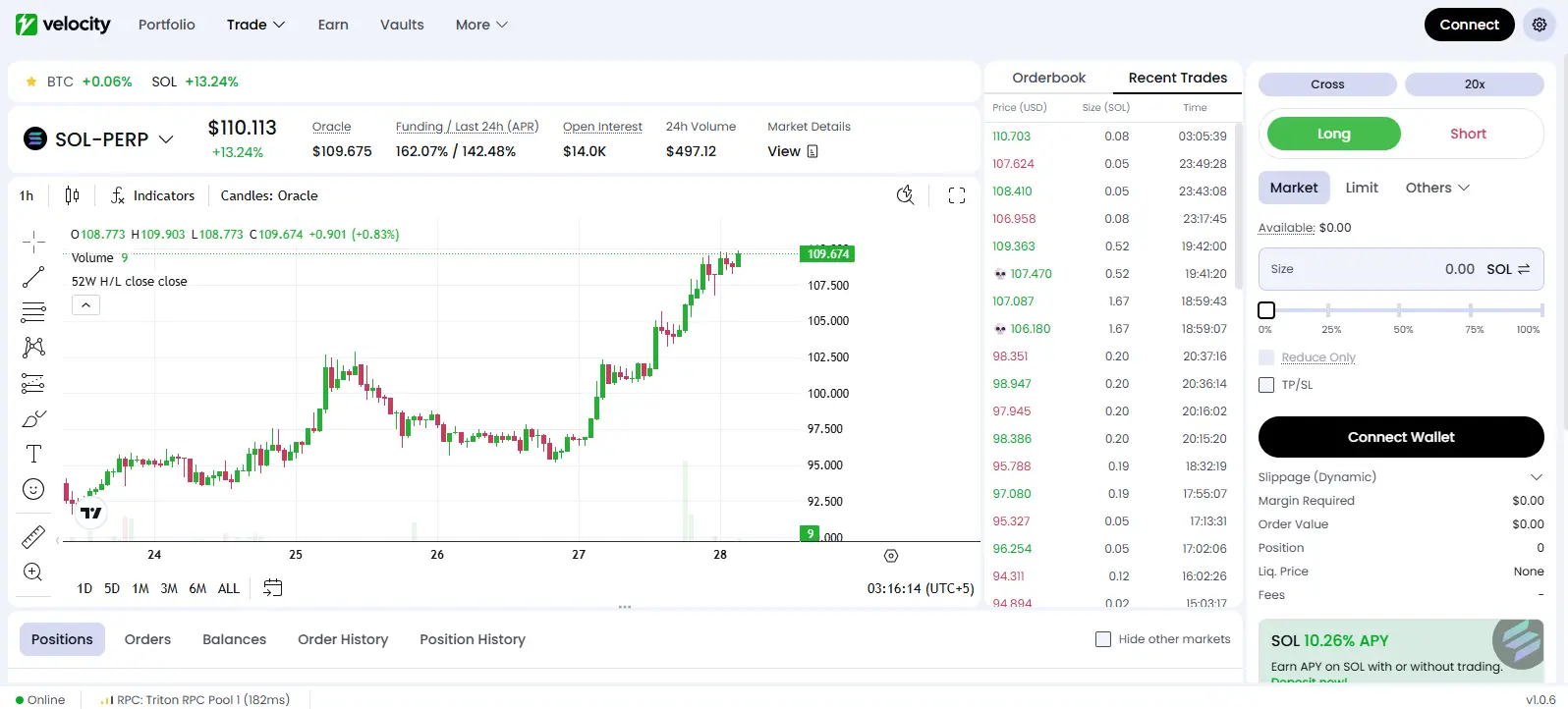Enter fullscreen chart mode

[x=957, y=195]
